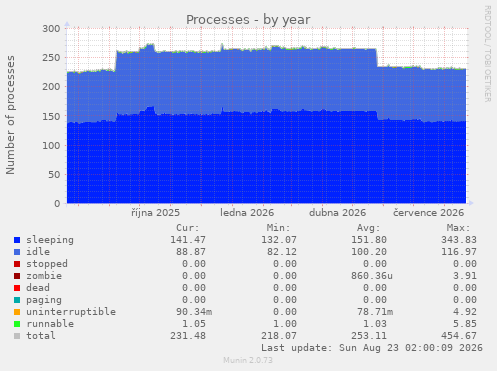Select the 250 y-axis tick label

(x=51, y=58)
